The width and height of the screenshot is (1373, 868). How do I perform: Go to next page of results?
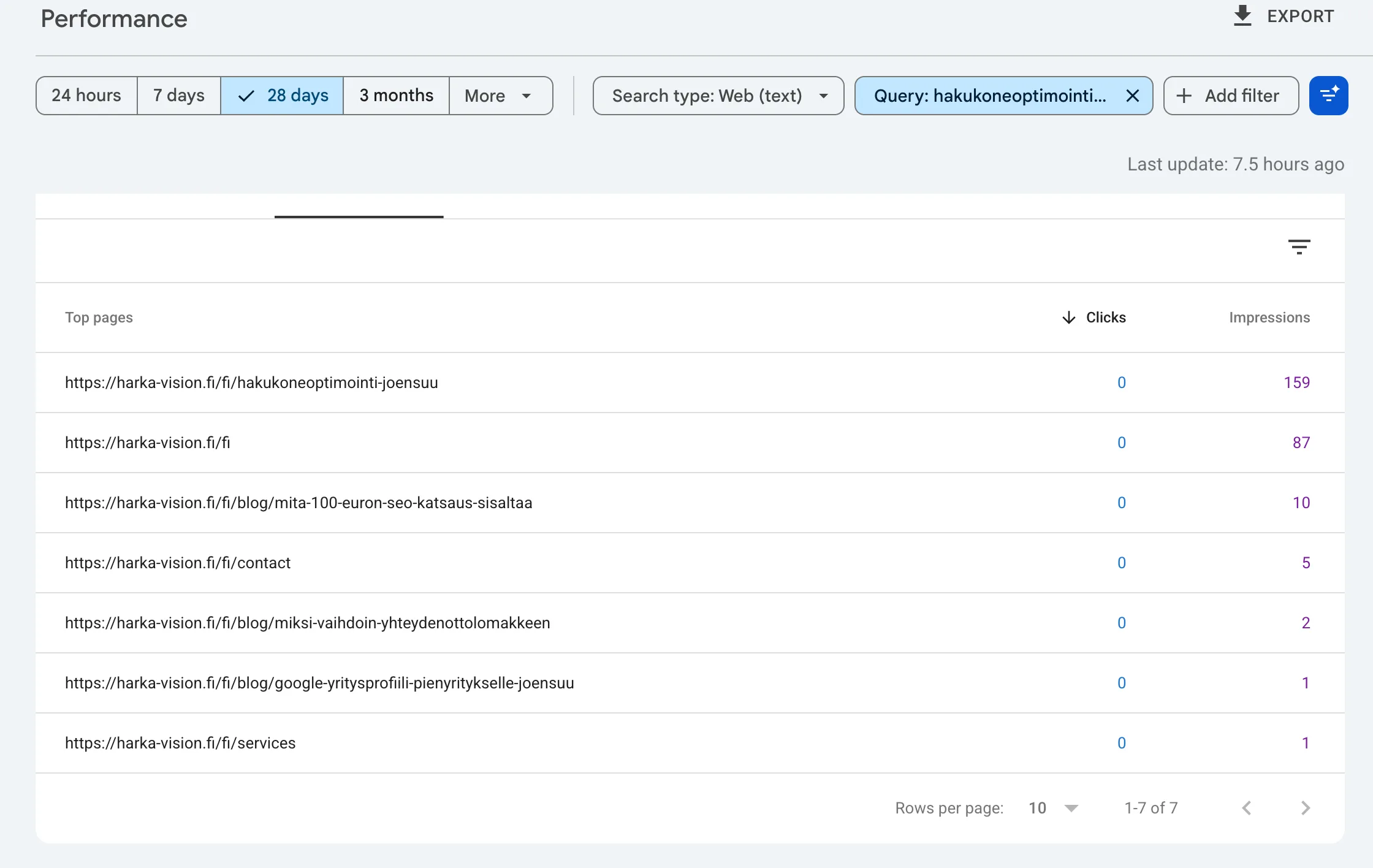[x=1306, y=808]
